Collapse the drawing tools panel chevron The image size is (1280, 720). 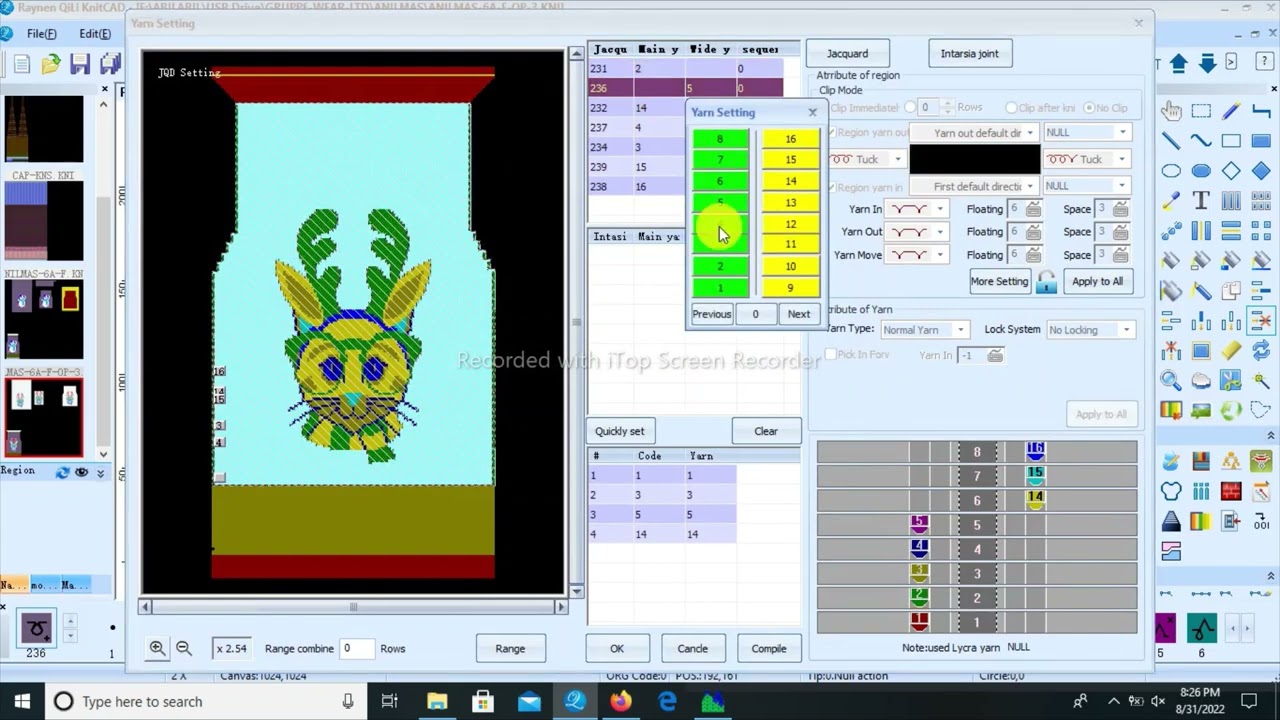[1272, 436]
